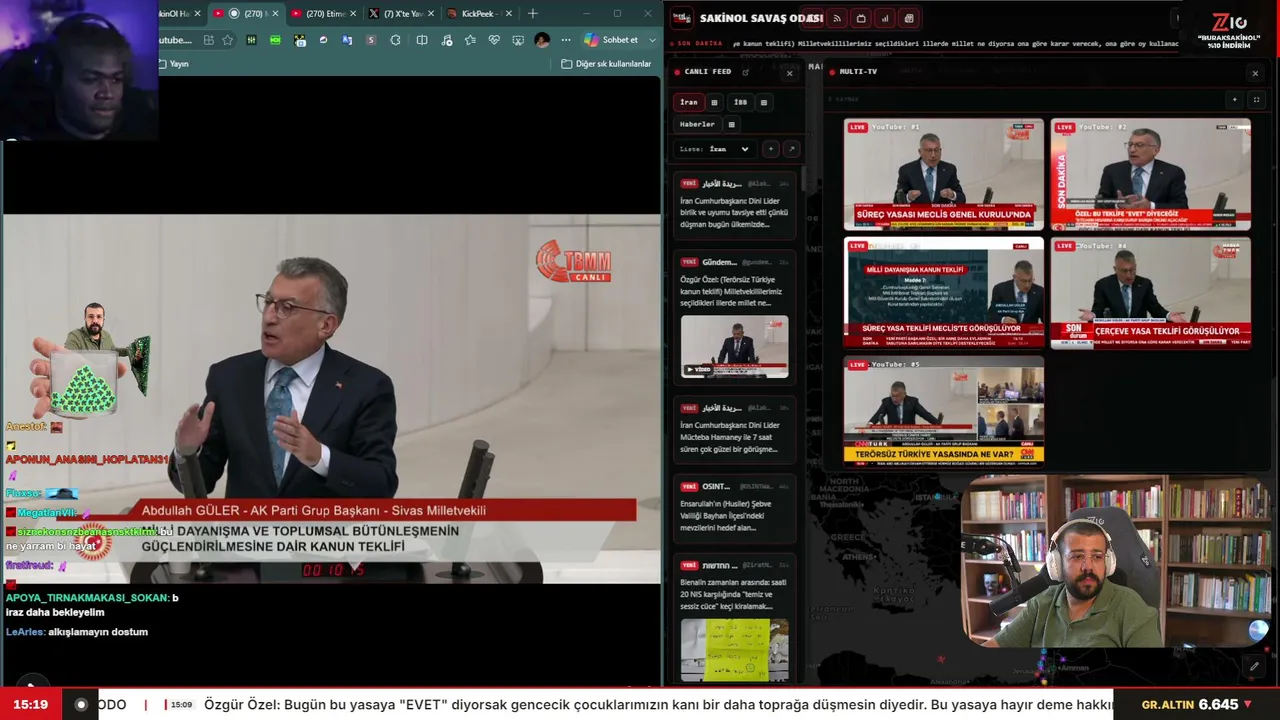
Task: Open the browser favorites list icon
Action: [470, 40]
